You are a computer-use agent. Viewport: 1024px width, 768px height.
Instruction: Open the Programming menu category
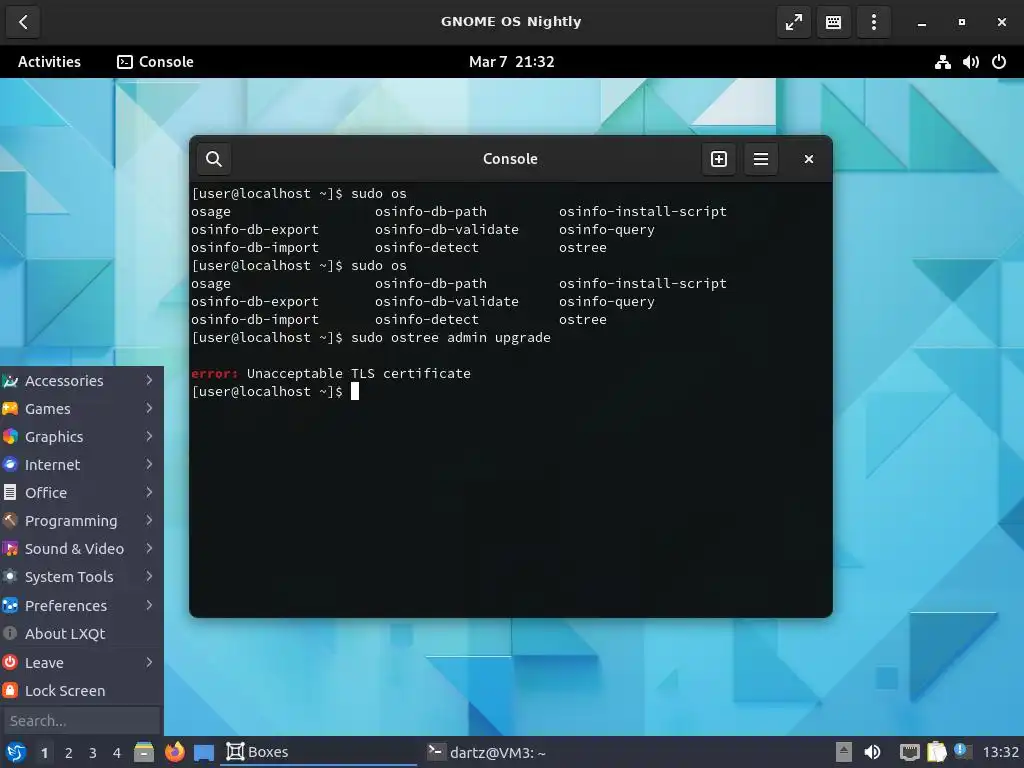point(81,521)
